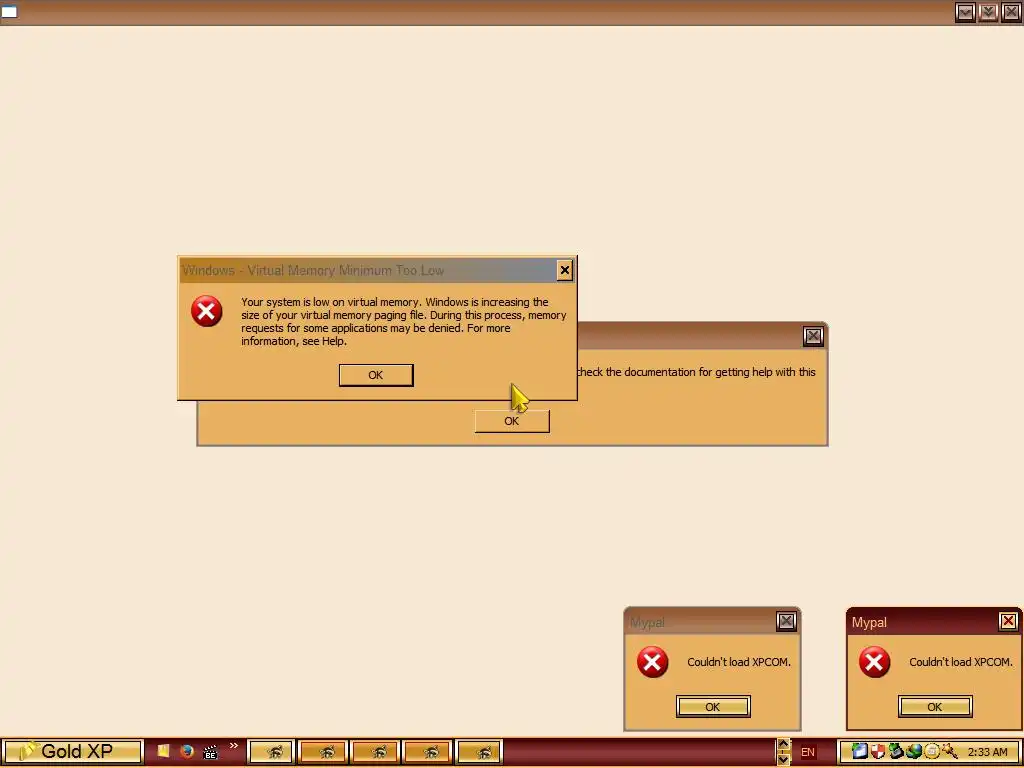Screen dimensions: 1024x768
Task: Launch the BE clapperboard quick launch icon
Action: [210, 752]
